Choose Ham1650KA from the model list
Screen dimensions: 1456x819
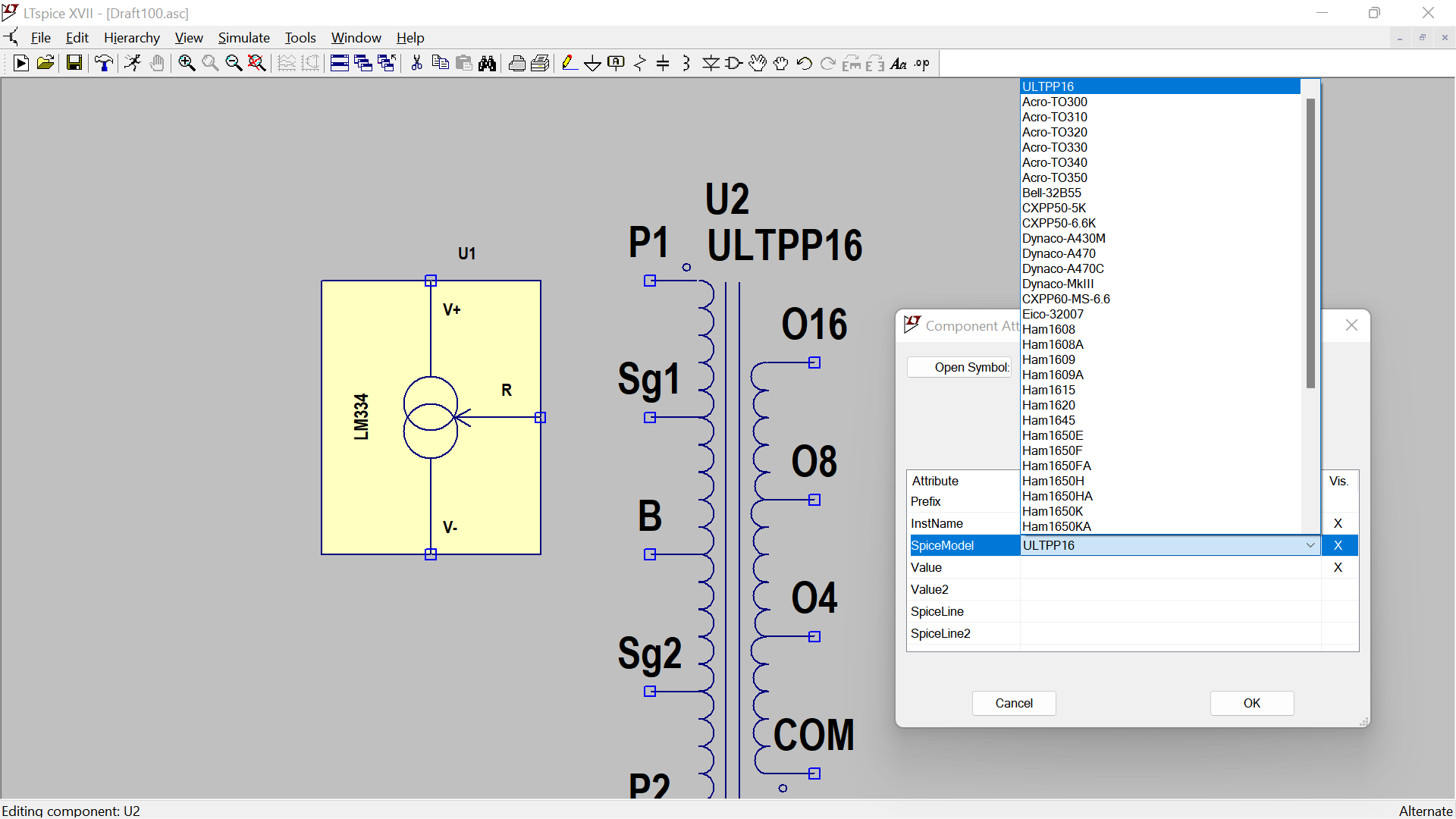(1160, 526)
